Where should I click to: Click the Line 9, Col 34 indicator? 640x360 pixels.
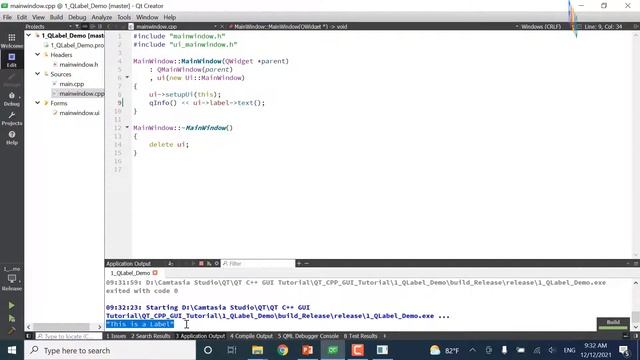(603, 27)
